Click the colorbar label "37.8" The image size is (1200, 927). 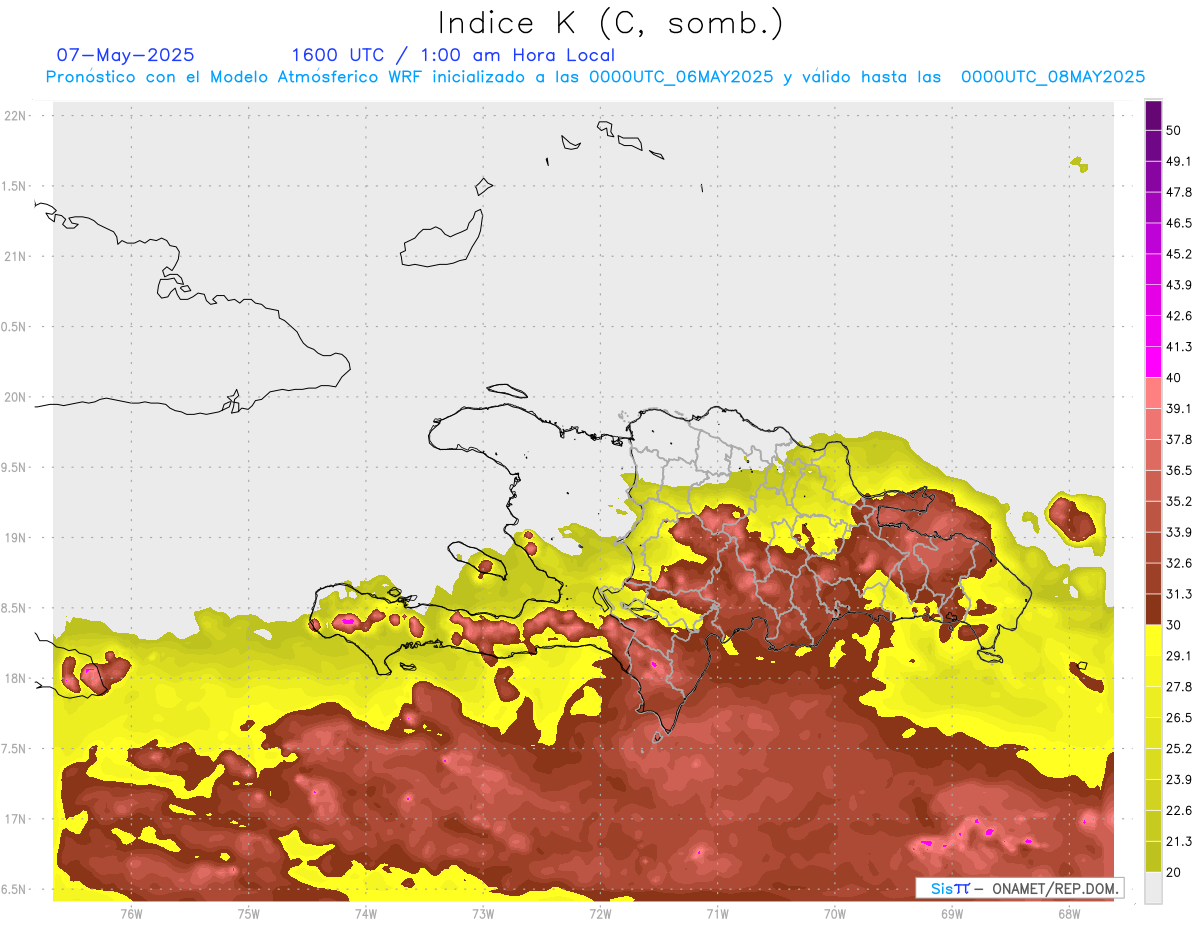[x=1179, y=439]
